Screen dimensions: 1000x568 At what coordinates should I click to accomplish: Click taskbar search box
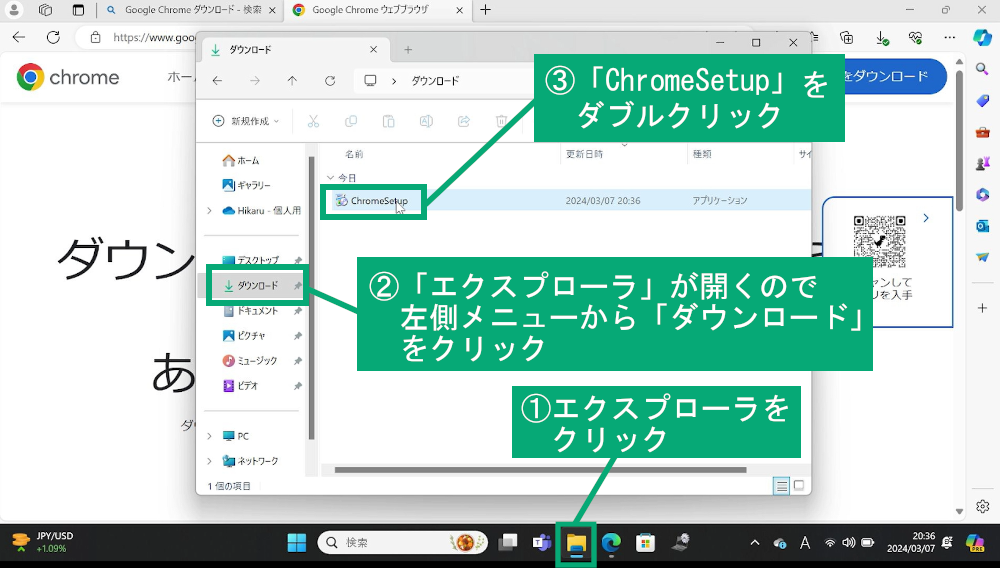403,543
